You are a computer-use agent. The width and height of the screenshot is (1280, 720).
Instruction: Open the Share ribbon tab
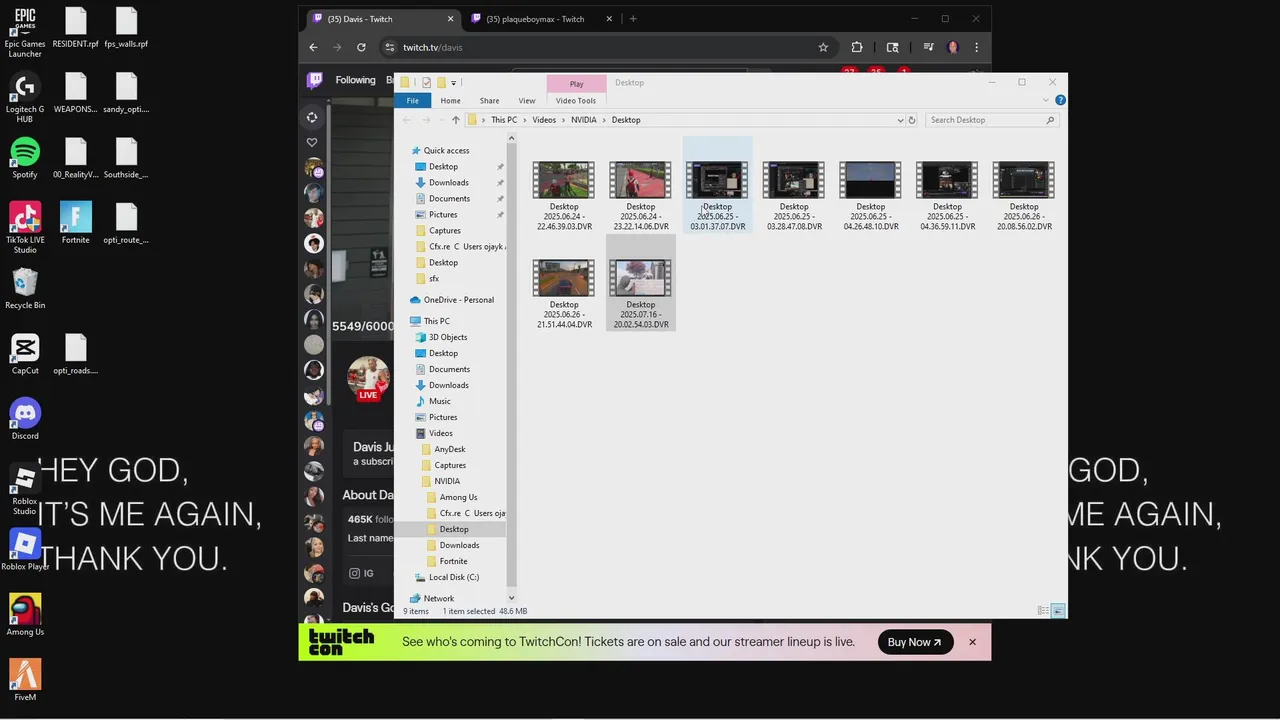coord(489,101)
